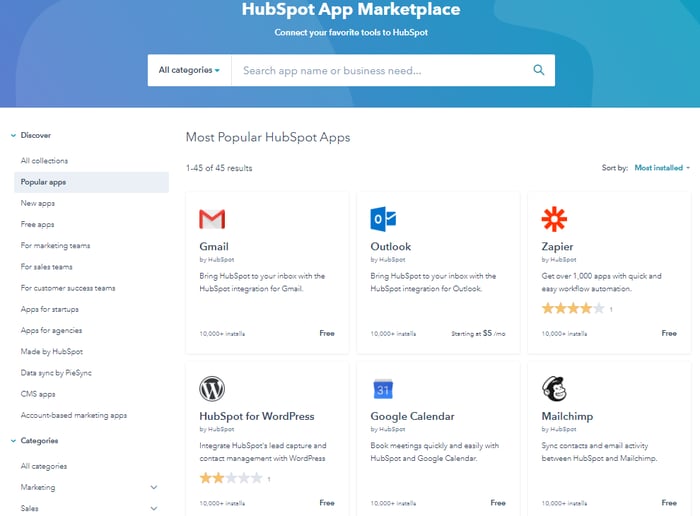The width and height of the screenshot is (700, 516).
Task: Click the Outlook app icon
Action: [x=383, y=219]
